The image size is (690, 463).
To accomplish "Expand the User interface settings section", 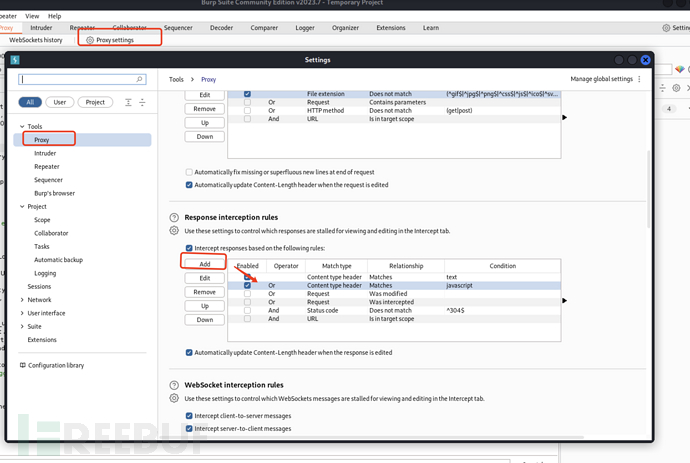I will pyautogui.click(x=22, y=313).
